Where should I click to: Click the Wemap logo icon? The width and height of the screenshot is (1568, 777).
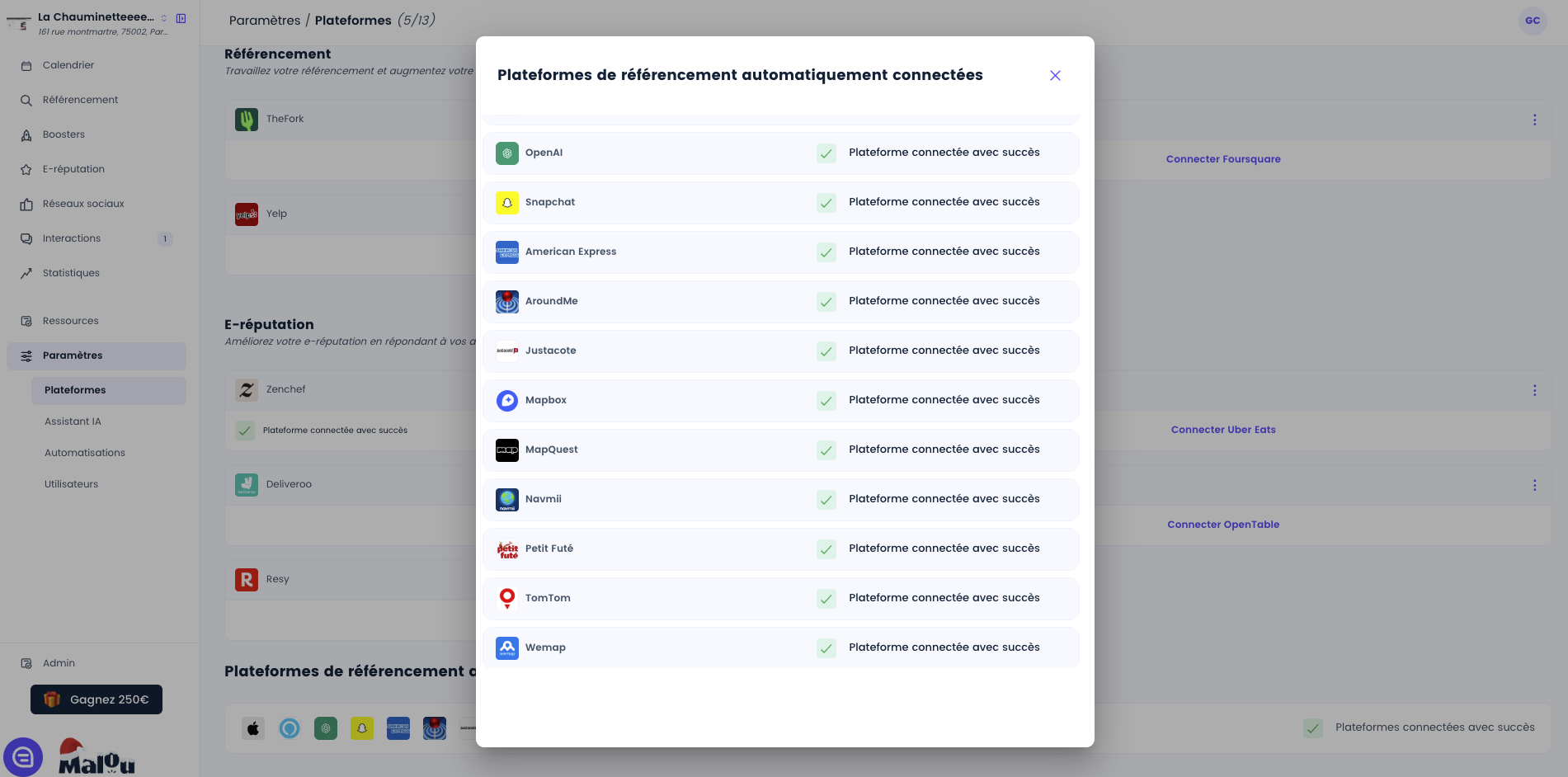click(507, 648)
